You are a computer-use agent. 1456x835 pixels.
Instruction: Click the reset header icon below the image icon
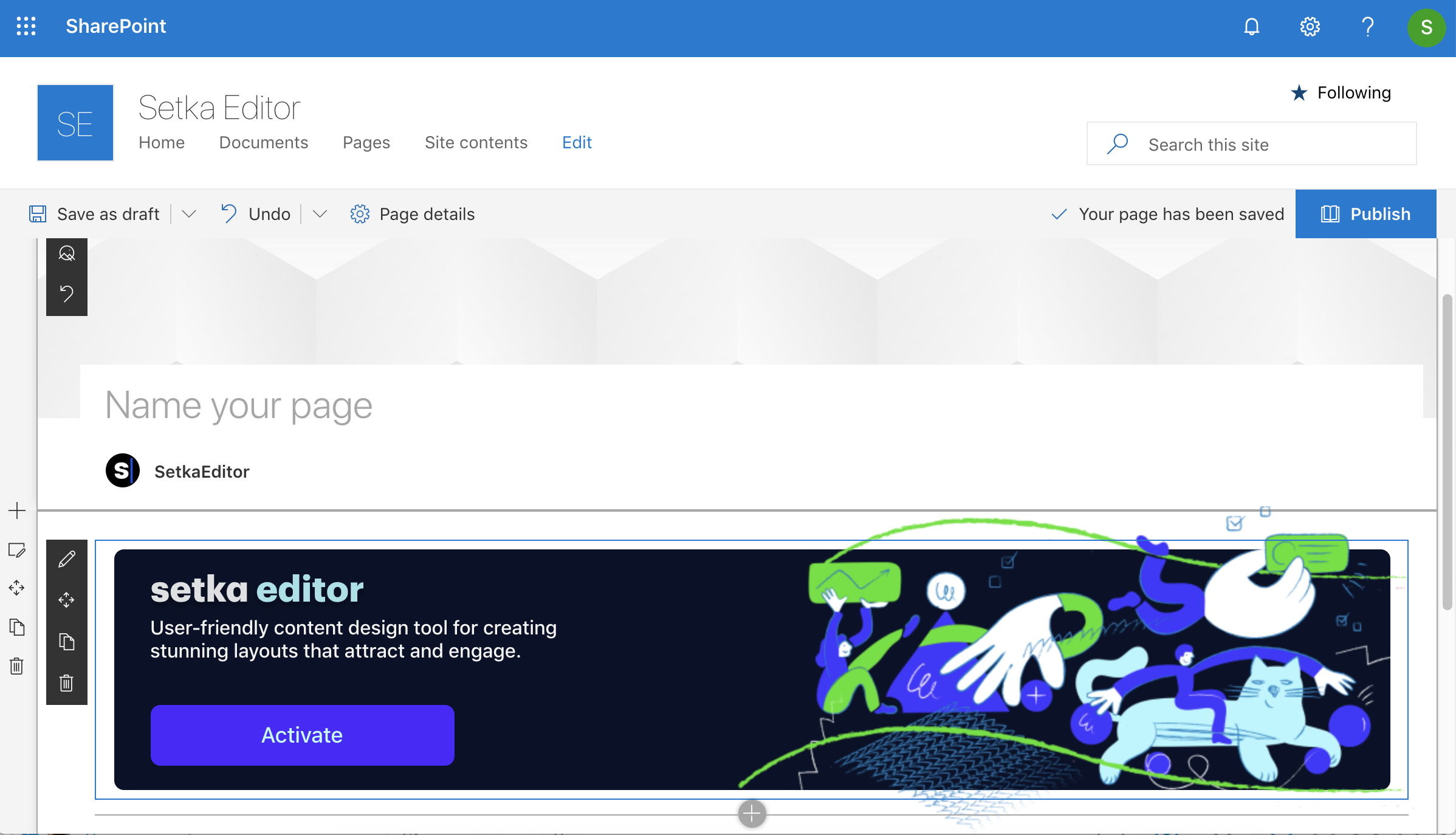click(x=66, y=294)
